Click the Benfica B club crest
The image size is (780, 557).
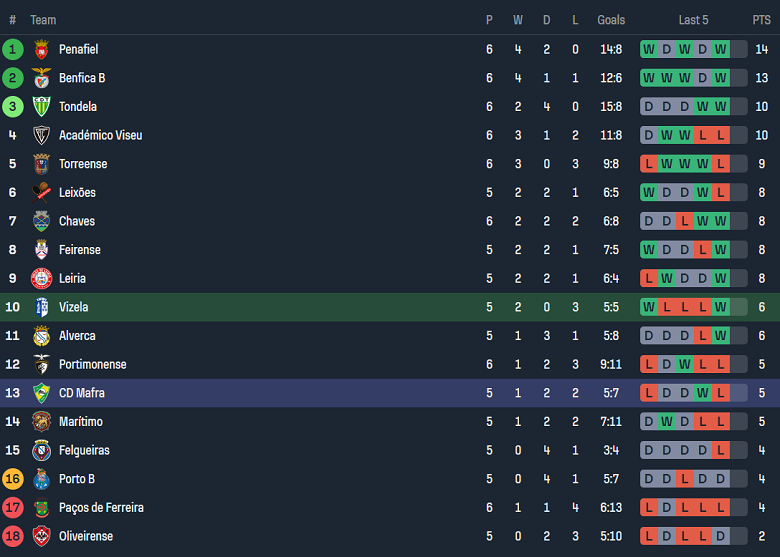point(41,78)
